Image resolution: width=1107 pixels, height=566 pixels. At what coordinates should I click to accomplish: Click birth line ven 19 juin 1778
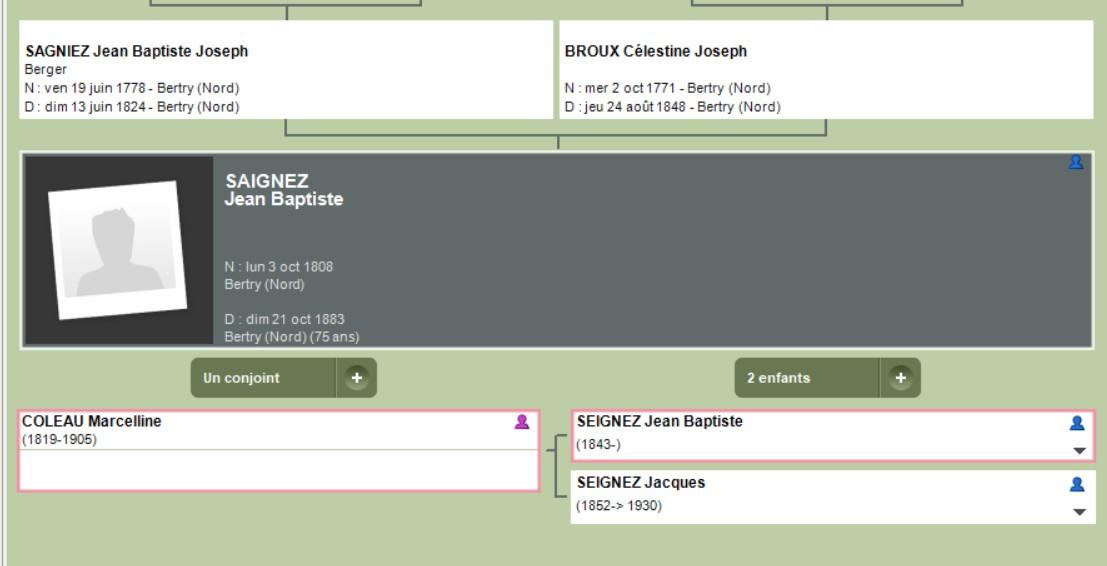(132, 88)
